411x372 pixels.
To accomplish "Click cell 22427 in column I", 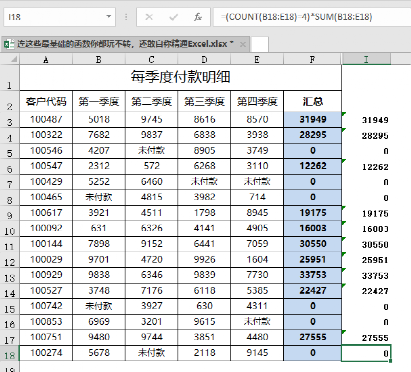I will 366,291.
